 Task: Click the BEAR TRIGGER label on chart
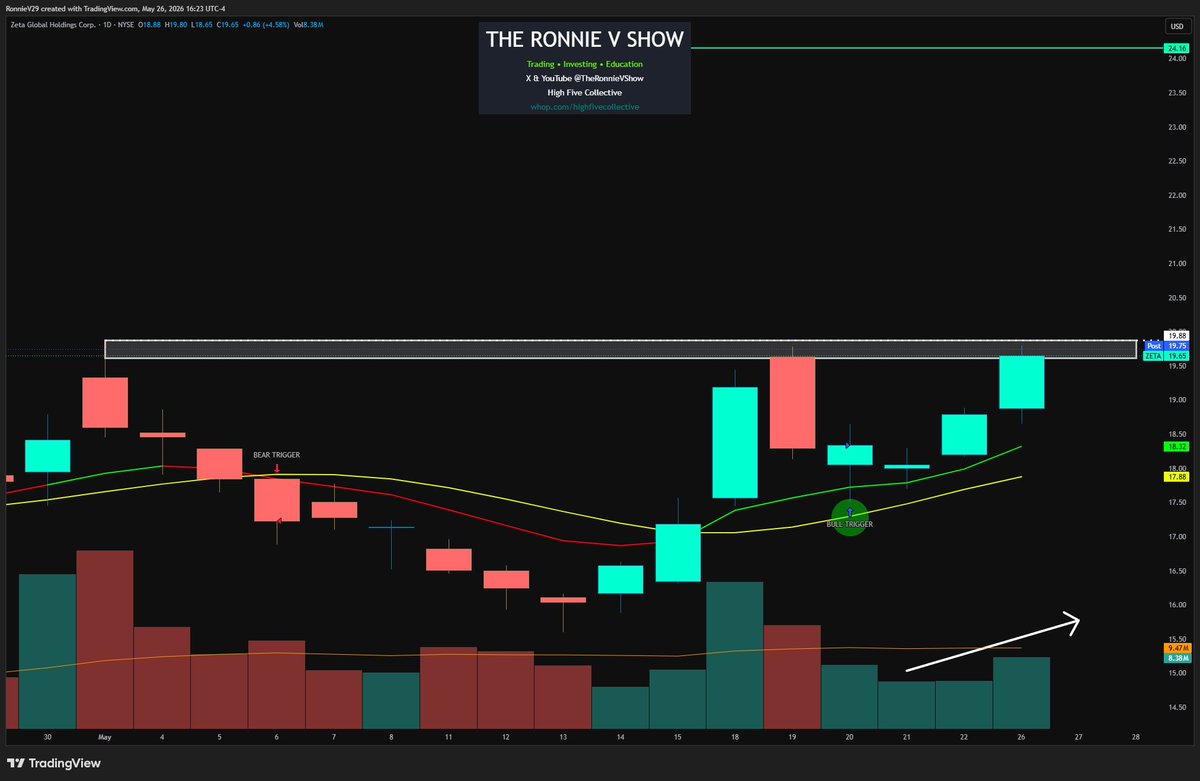(x=276, y=455)
